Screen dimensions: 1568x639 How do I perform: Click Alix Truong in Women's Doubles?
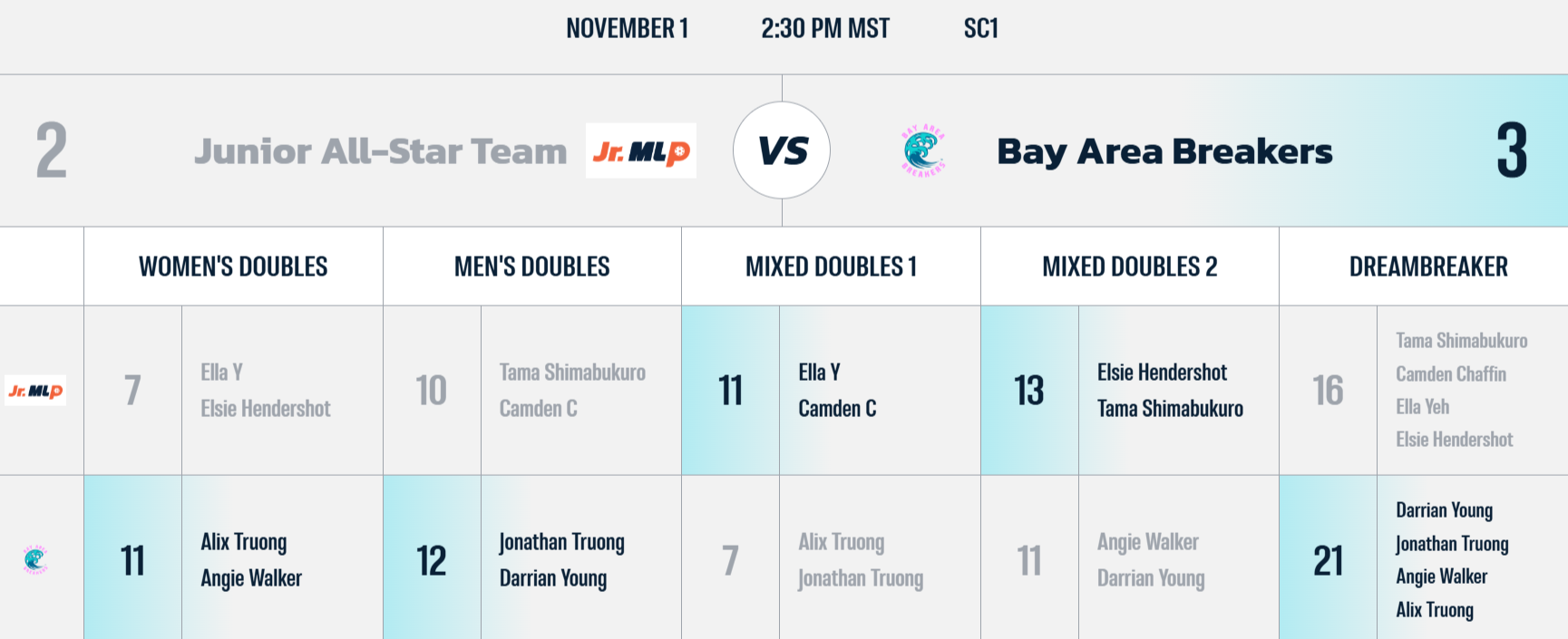(243, 542)
